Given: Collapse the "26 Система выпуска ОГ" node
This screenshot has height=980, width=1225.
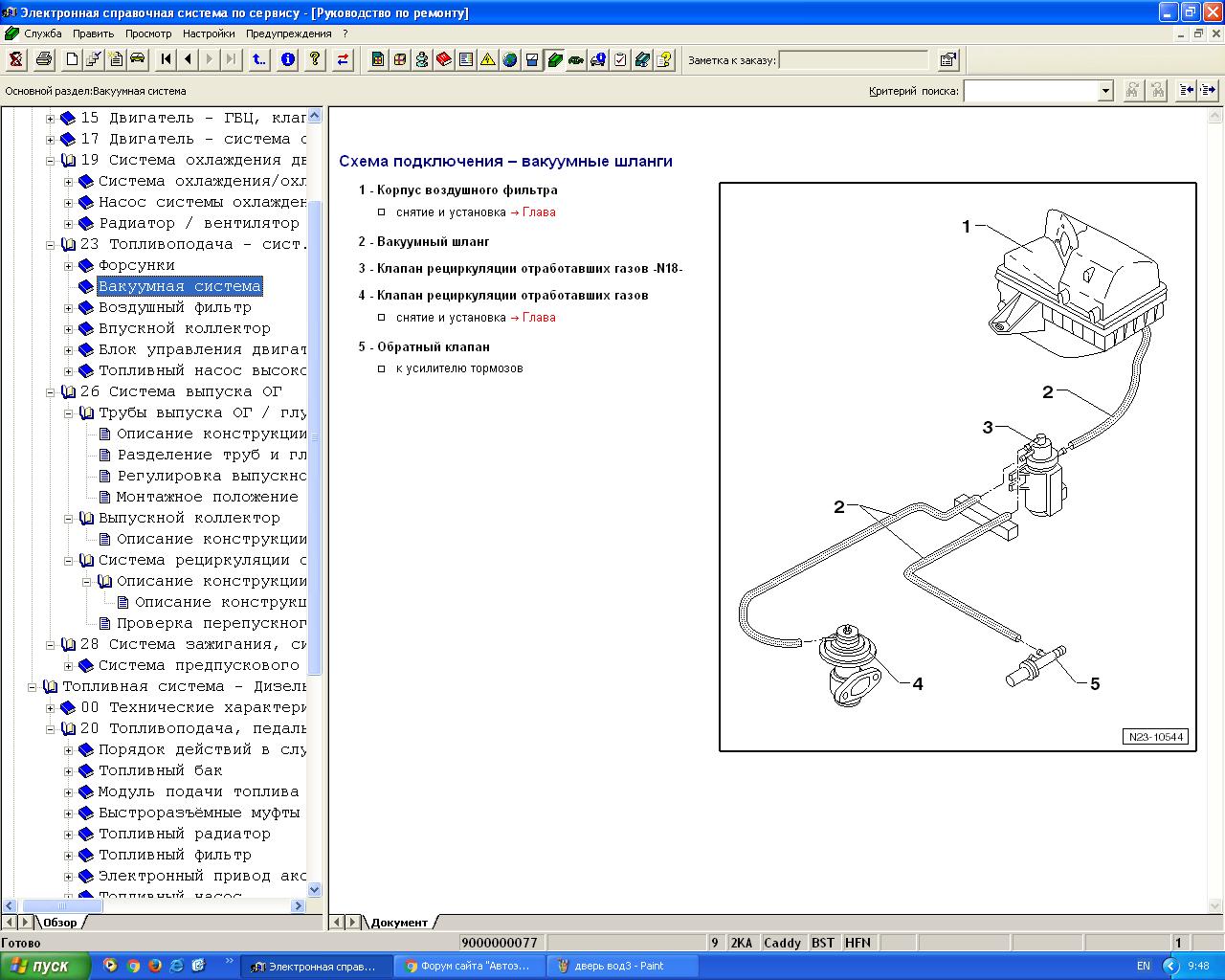Looking at the screenshot, I should click(50, 392).
